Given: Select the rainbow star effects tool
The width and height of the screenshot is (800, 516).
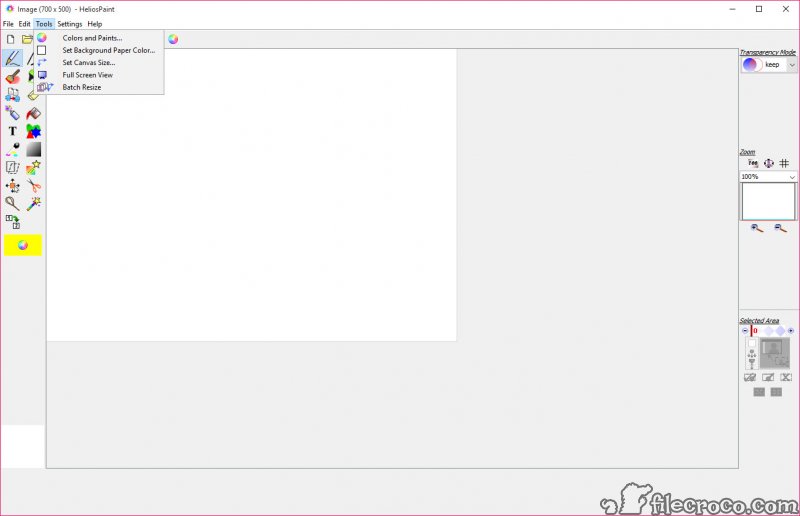Looking at the screenshot, I should tap(34, 167).
